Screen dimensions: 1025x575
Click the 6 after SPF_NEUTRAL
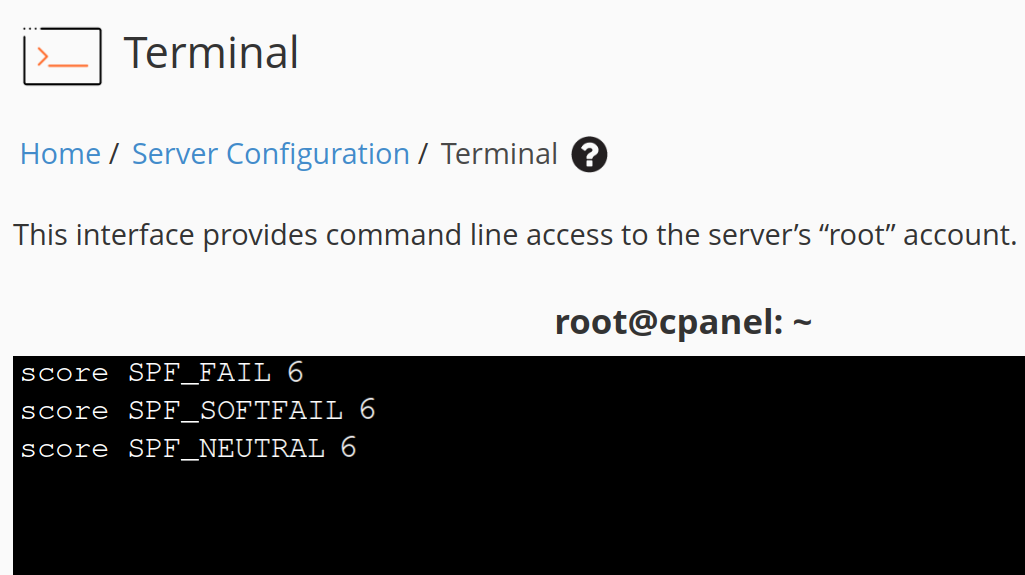[348, 448]
